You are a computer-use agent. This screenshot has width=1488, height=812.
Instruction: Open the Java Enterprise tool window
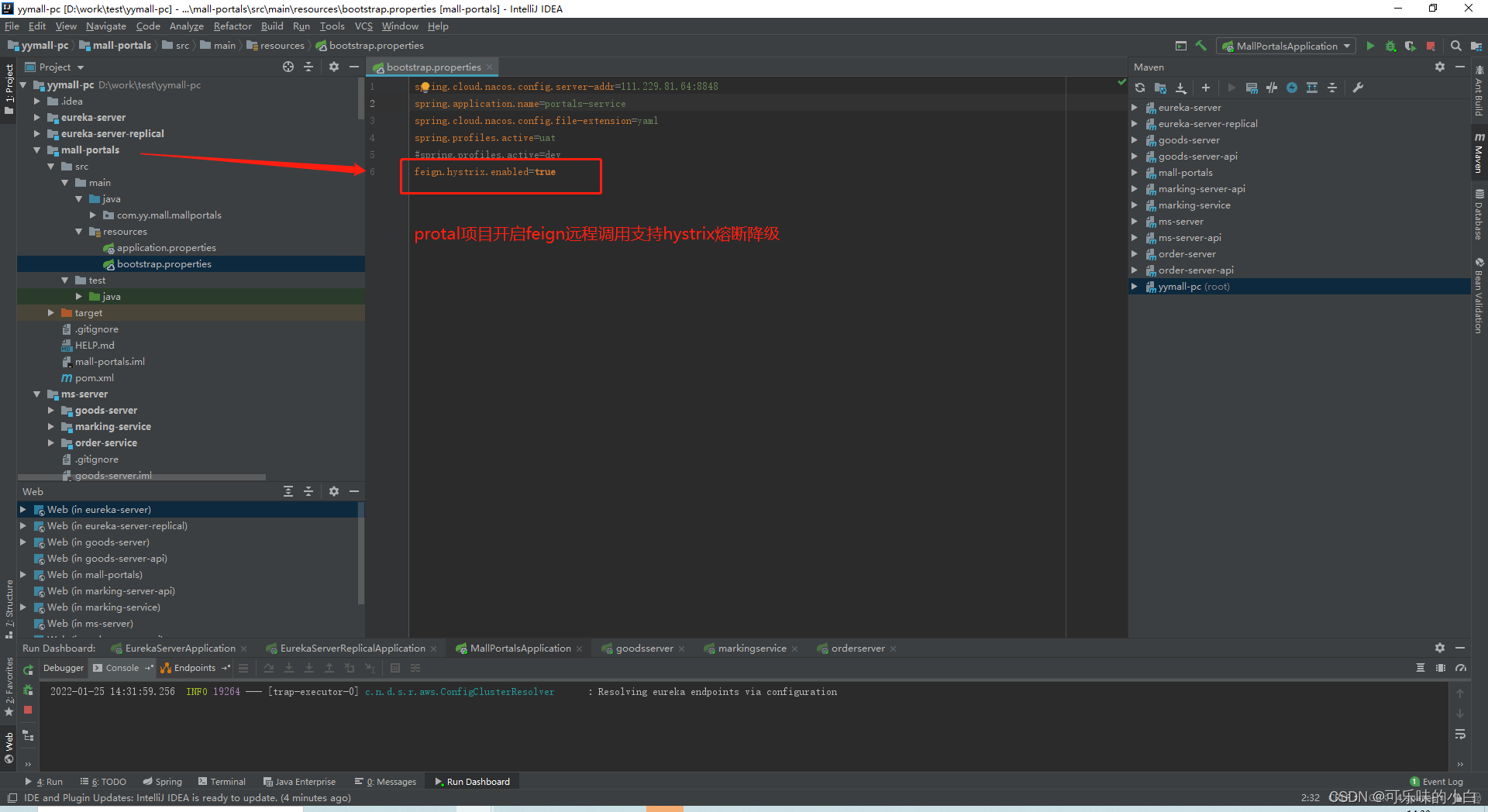(x=299, y=782)
